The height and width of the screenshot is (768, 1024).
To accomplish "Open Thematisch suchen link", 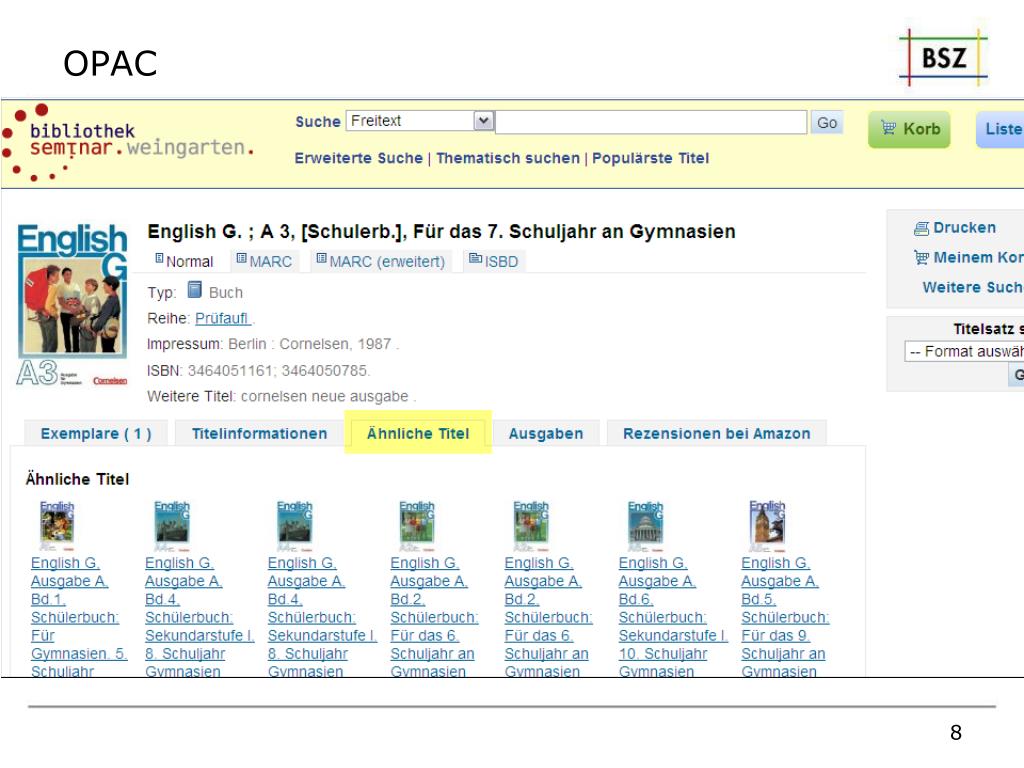I will [x=507, y=158].
